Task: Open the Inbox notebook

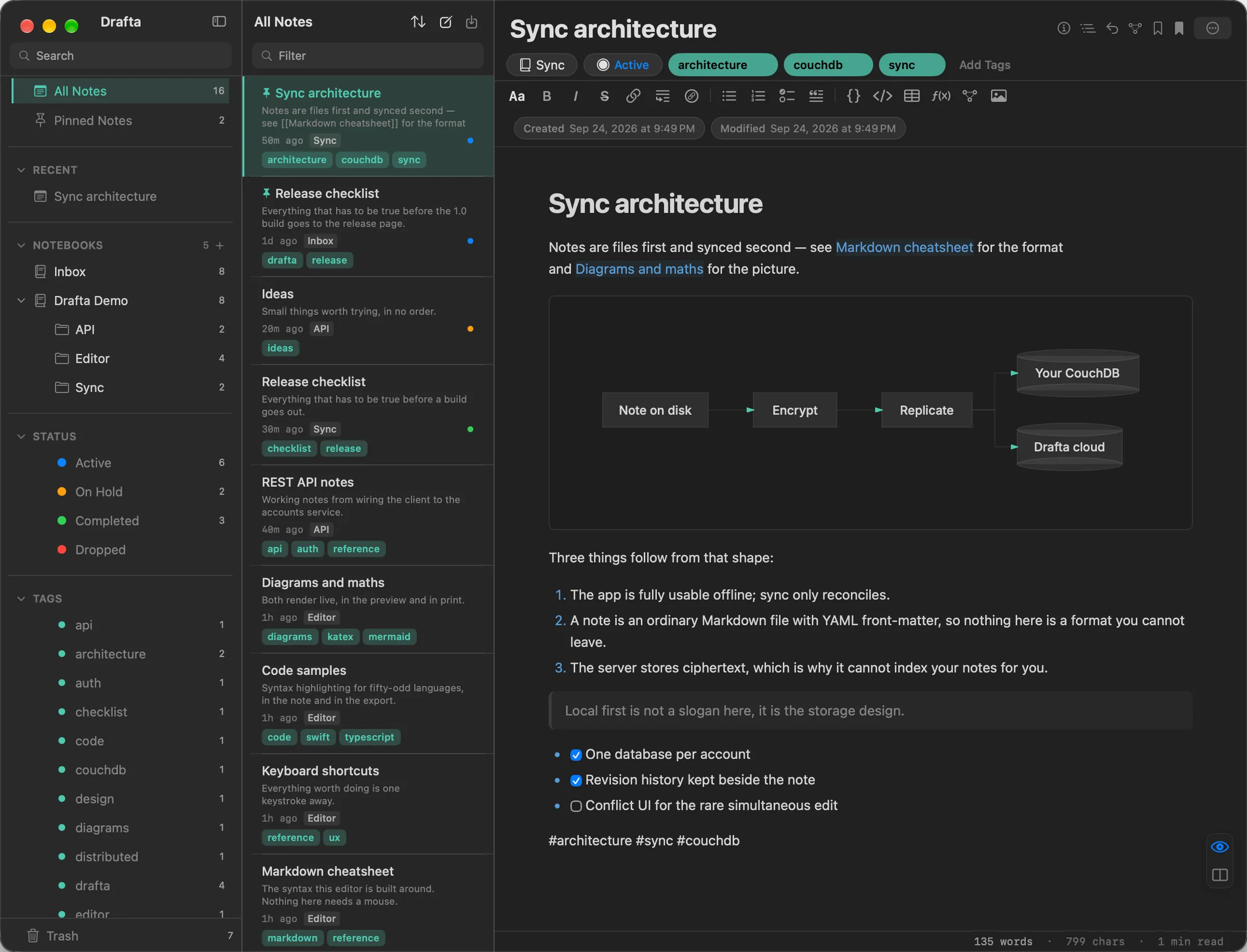Action: tap(120, 272)
